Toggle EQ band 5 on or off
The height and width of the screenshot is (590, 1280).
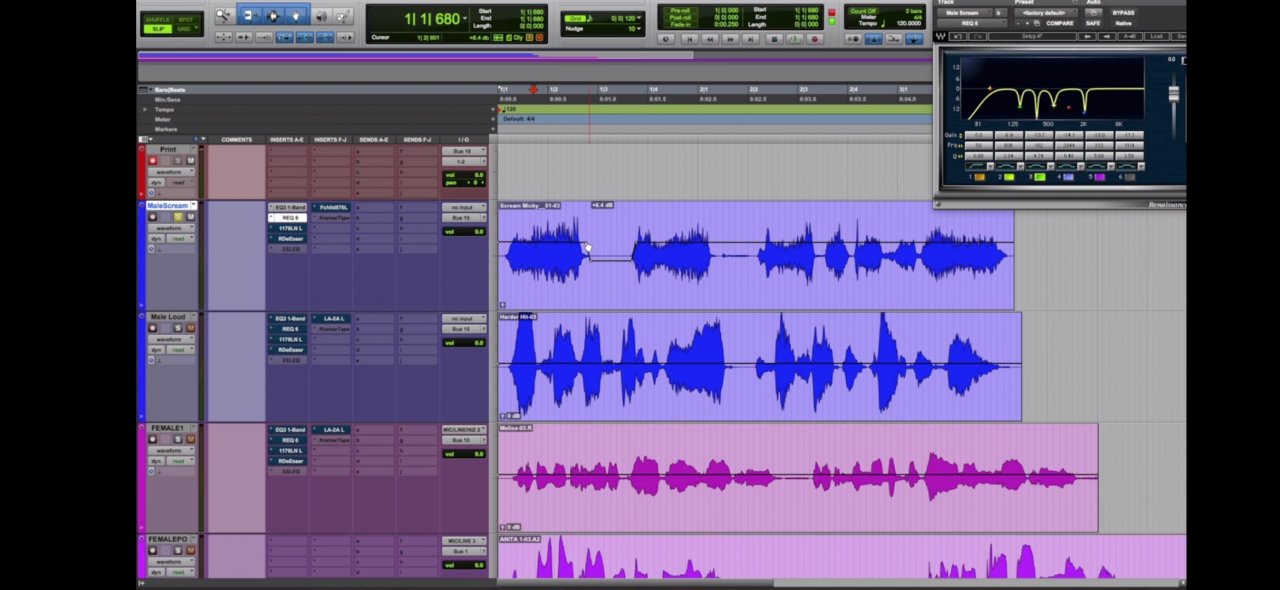point(1100,177)
